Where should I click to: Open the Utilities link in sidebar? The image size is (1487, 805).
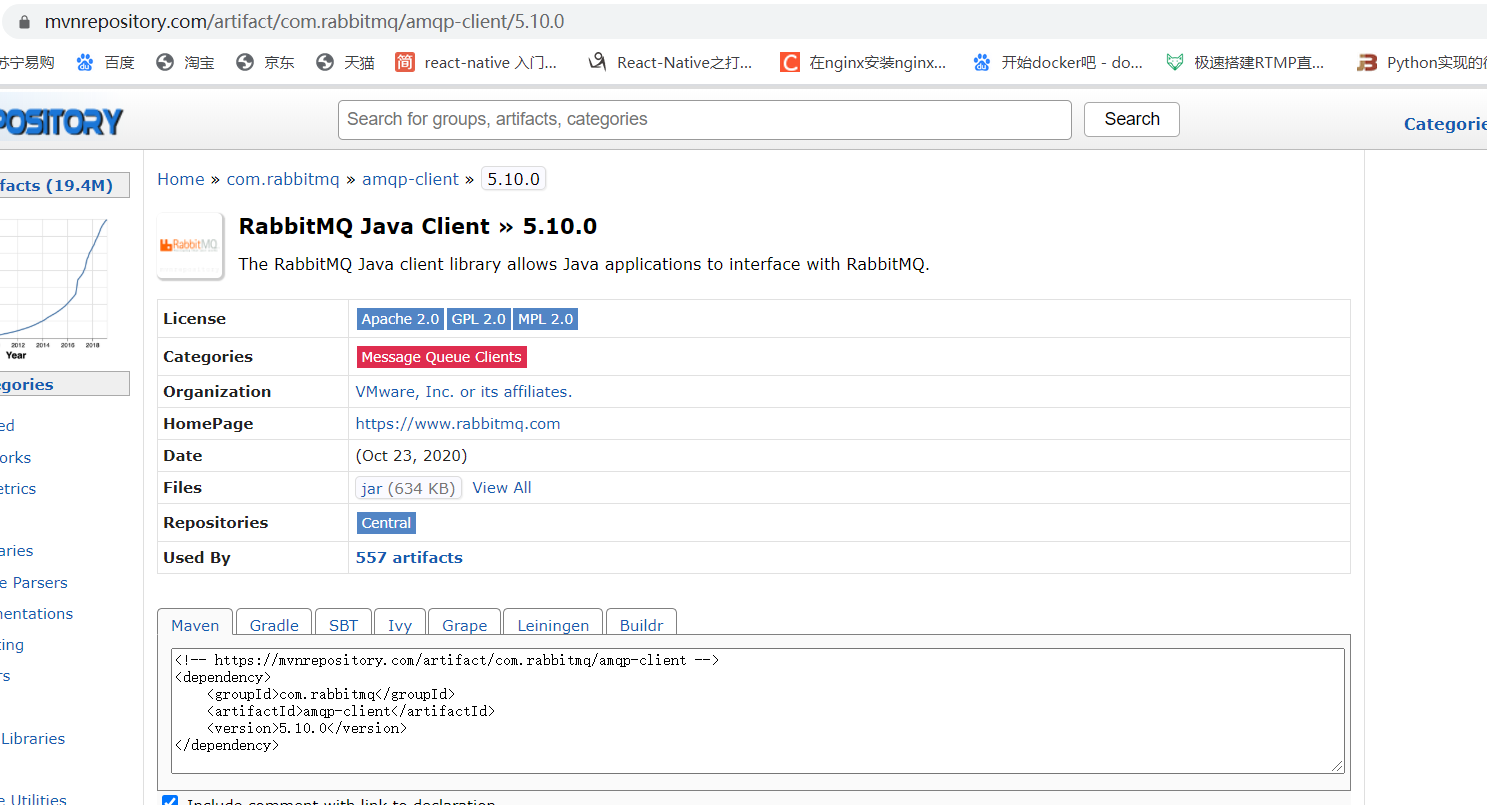[34, 799]
